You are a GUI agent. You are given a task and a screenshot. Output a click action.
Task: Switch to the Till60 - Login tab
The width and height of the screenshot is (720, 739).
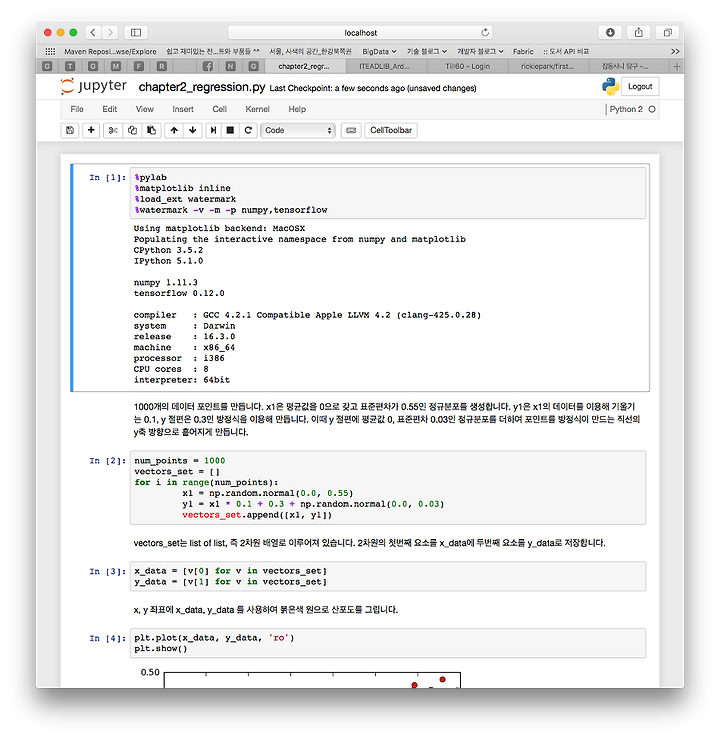click(x=467, y=66)
